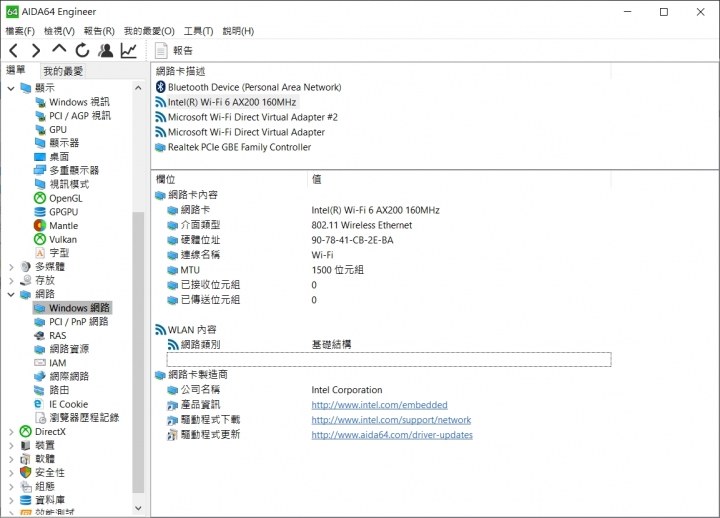
Task: Expand the 資料庫 database tree node
Action: [x=11, y=501]
